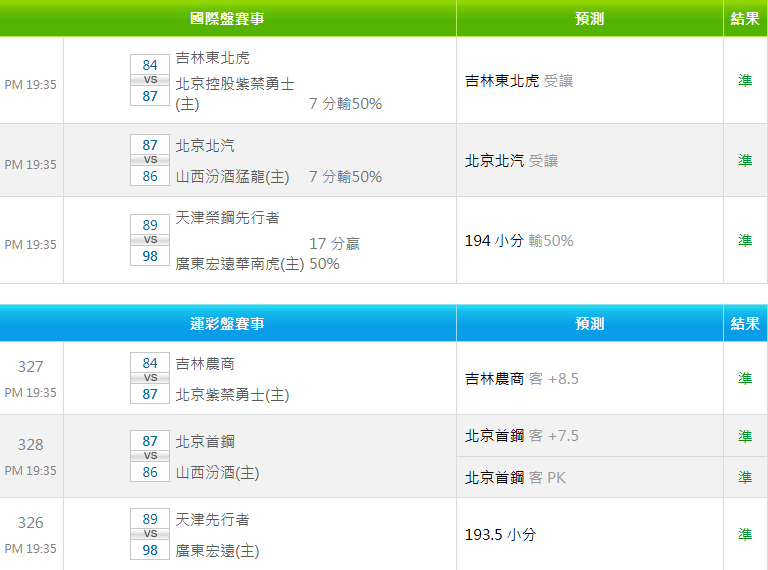
Task: Click the score 84 for 吉林東北虎
Action: click(150, 65)
